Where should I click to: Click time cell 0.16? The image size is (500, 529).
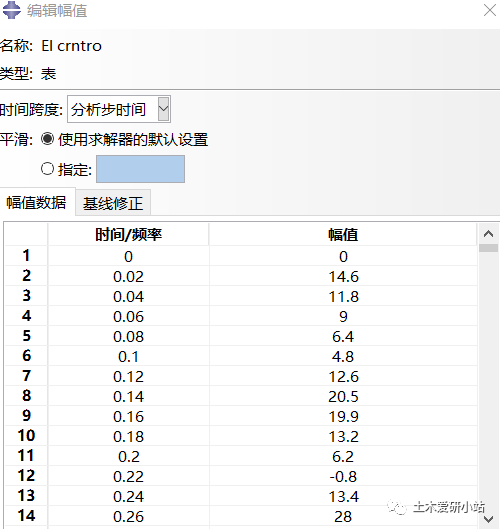[128, 416]
